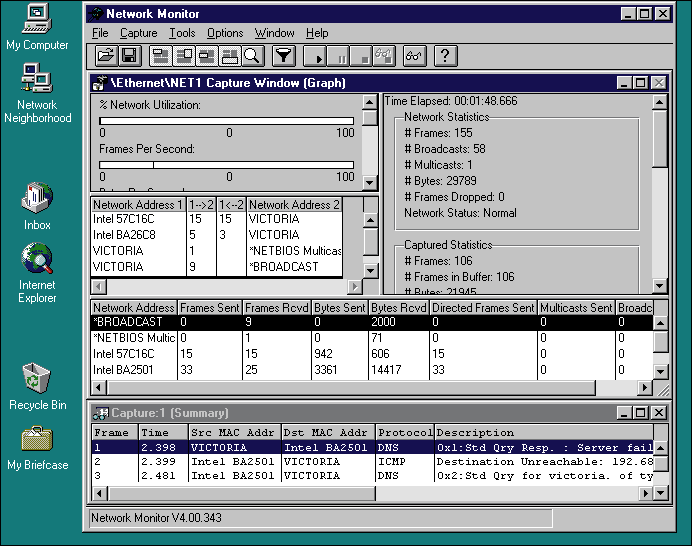Select frame 3 DNS query row

point(372,476)
